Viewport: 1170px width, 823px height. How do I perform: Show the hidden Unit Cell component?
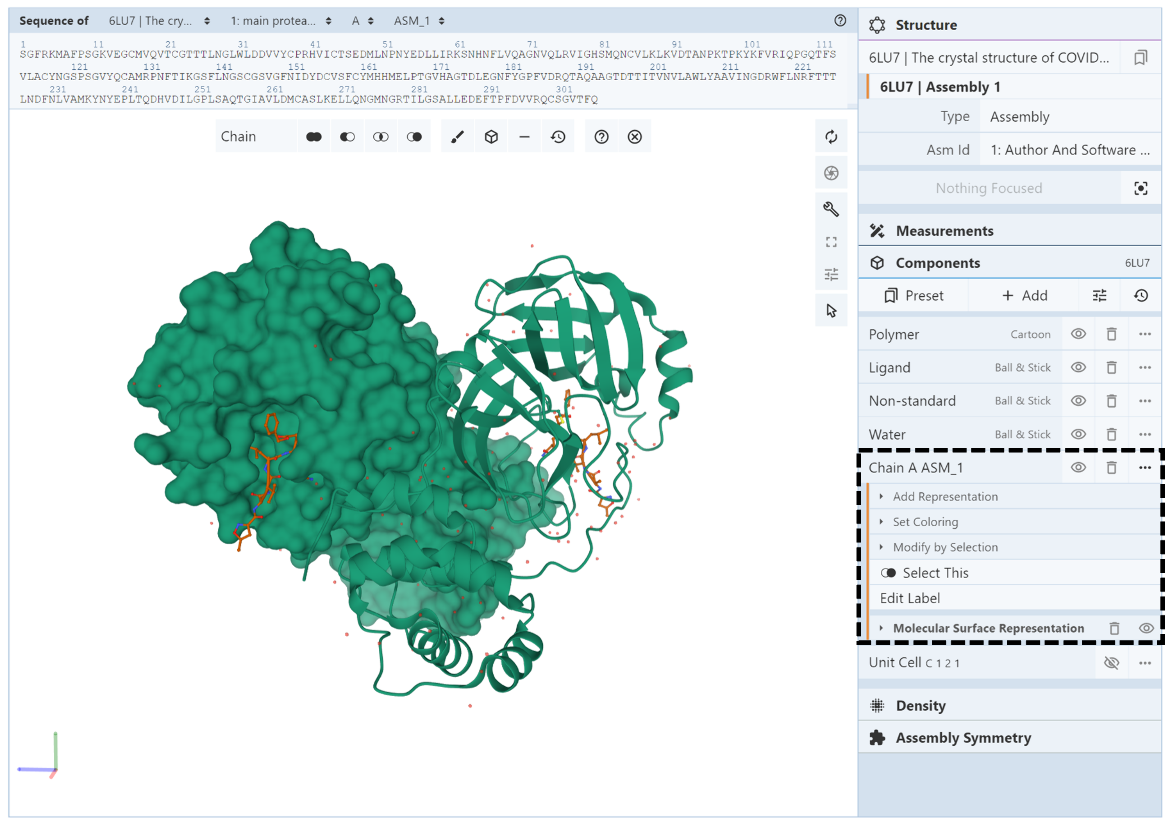1111,663
